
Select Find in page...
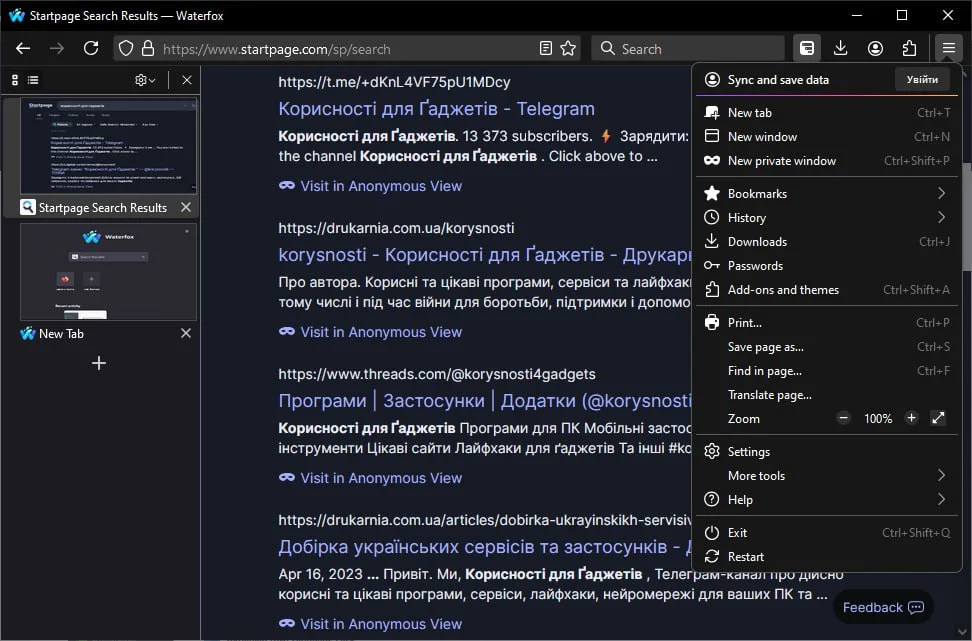click(x=828, y=371)
